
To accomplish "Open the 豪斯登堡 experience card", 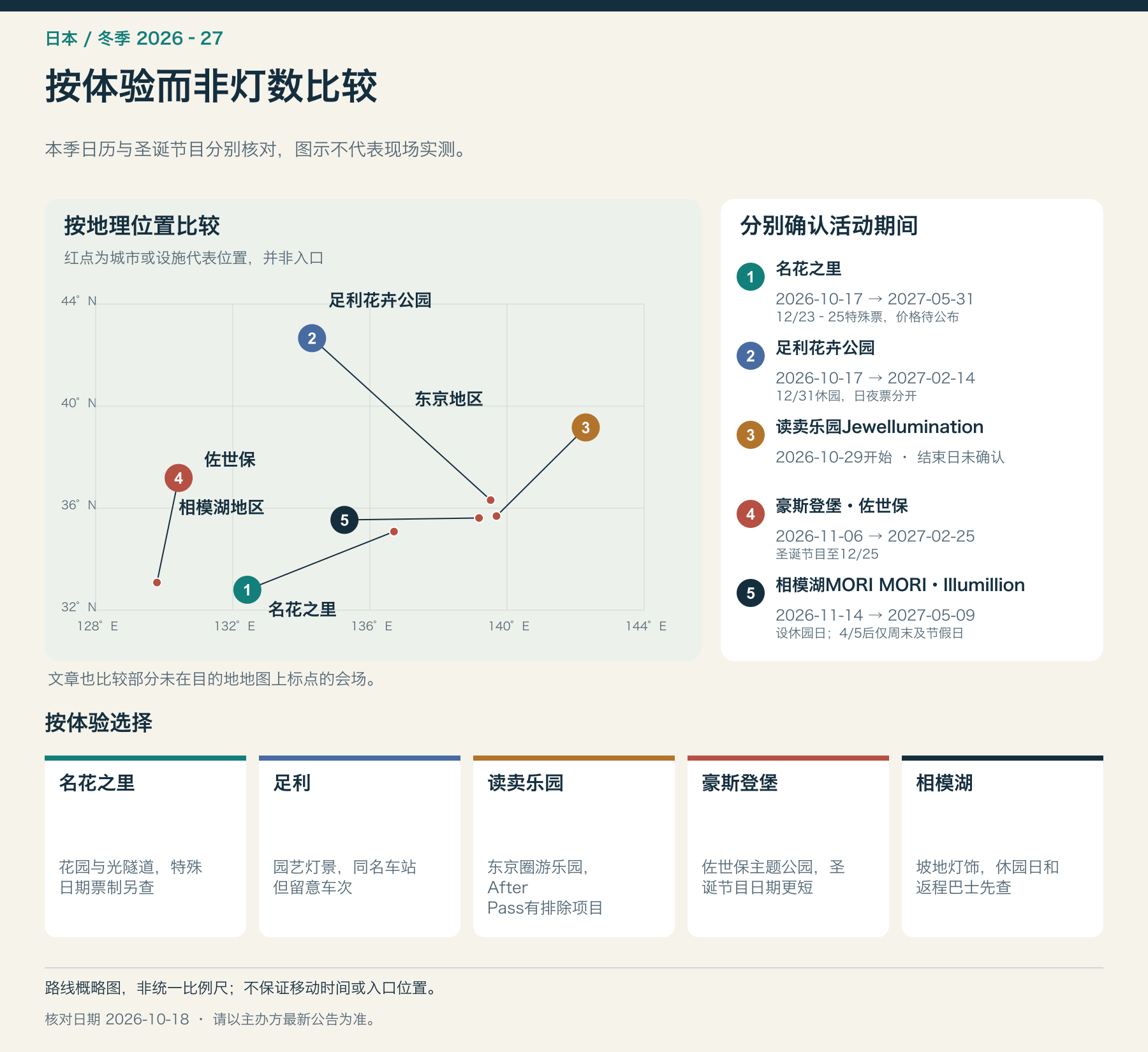I will pyautogui.click(x=788, y=846).
